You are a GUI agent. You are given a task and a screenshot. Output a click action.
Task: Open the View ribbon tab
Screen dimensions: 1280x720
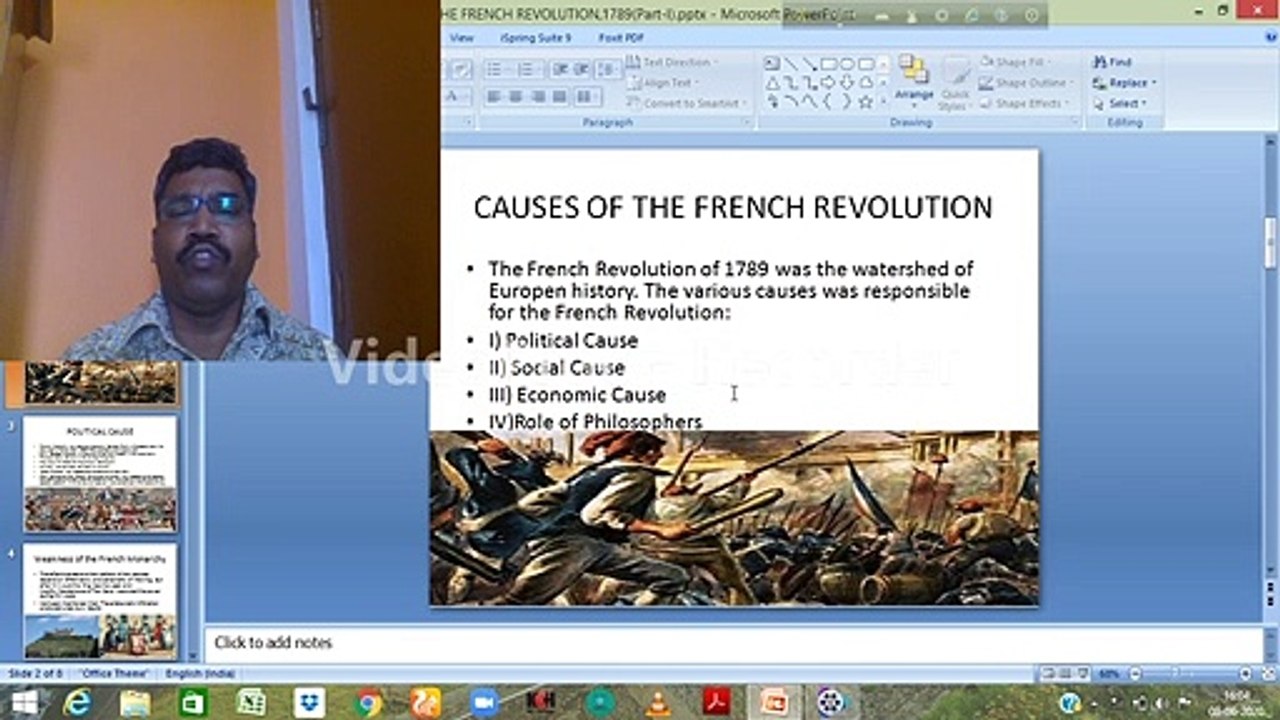pos(462,38)
